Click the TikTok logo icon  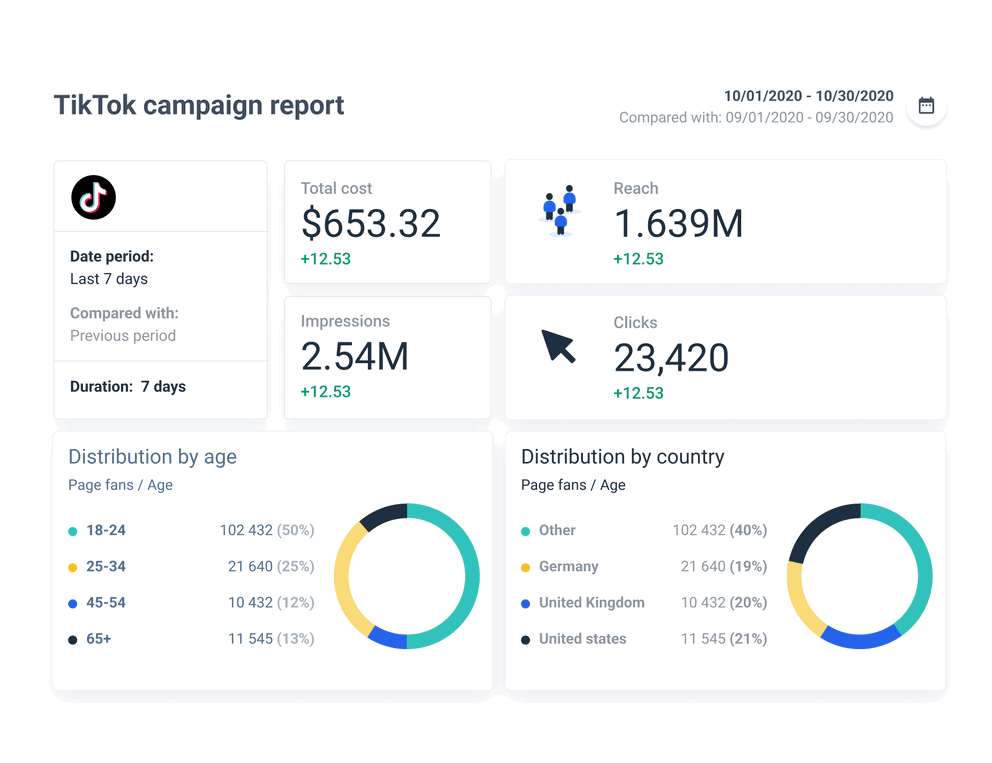pyautogui.click(x=92, y=197)
